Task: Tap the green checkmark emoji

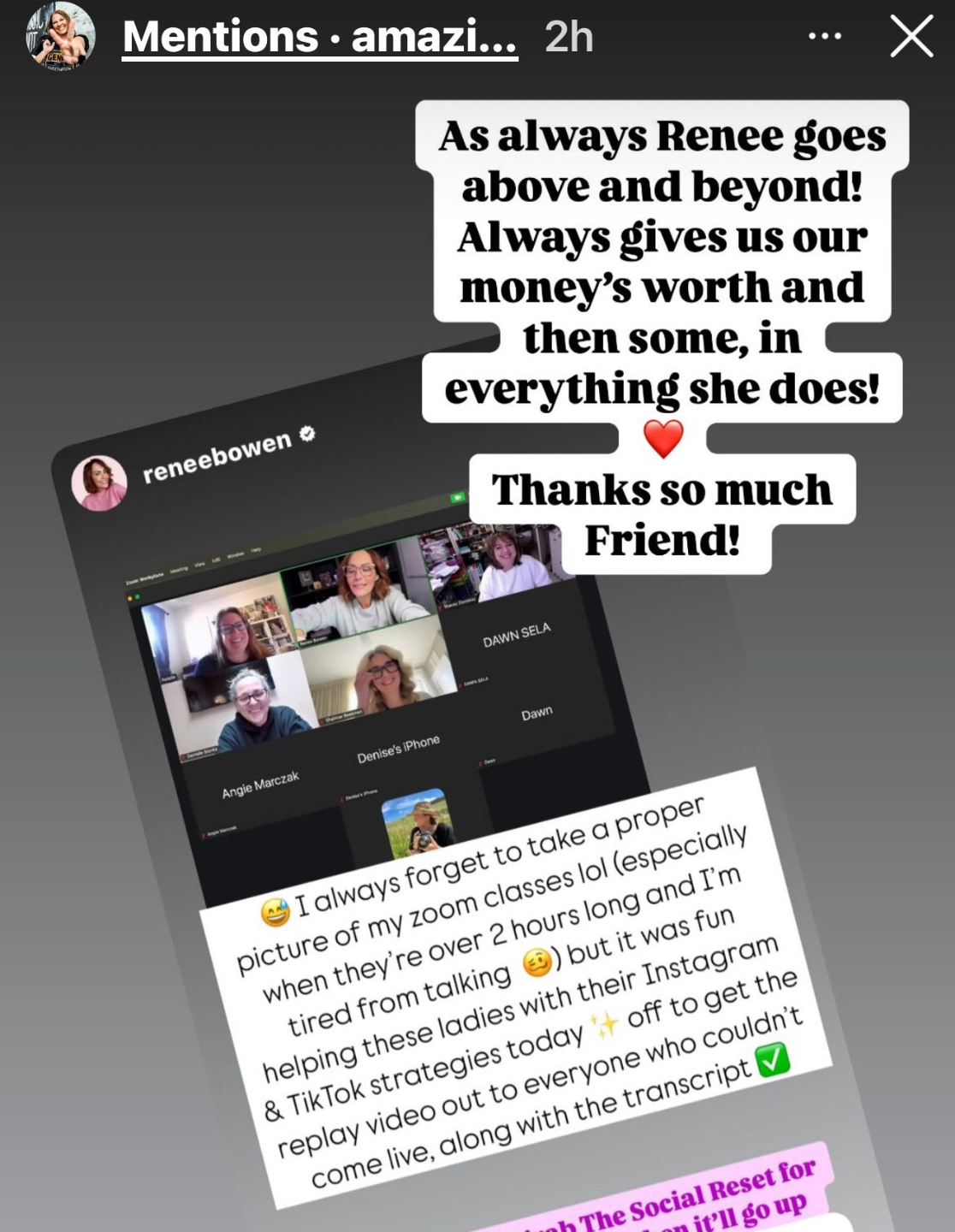Action: [x=773, y=1060]
